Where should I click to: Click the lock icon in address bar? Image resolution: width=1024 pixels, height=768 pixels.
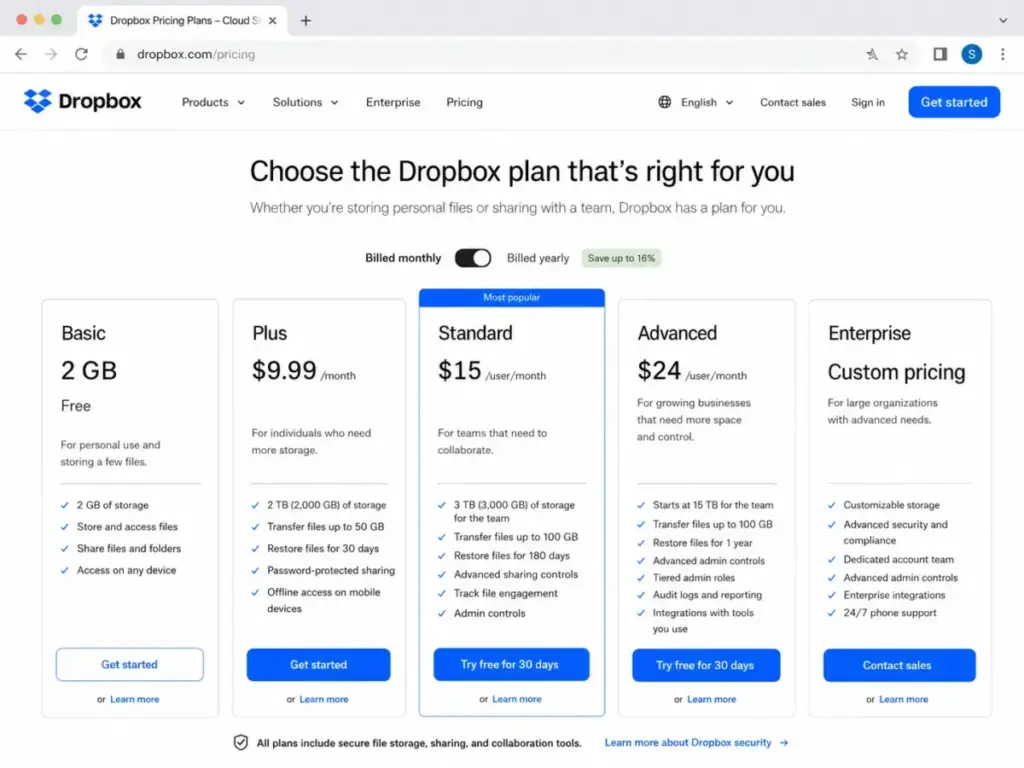pyautogui.click(x=120, y=54)
